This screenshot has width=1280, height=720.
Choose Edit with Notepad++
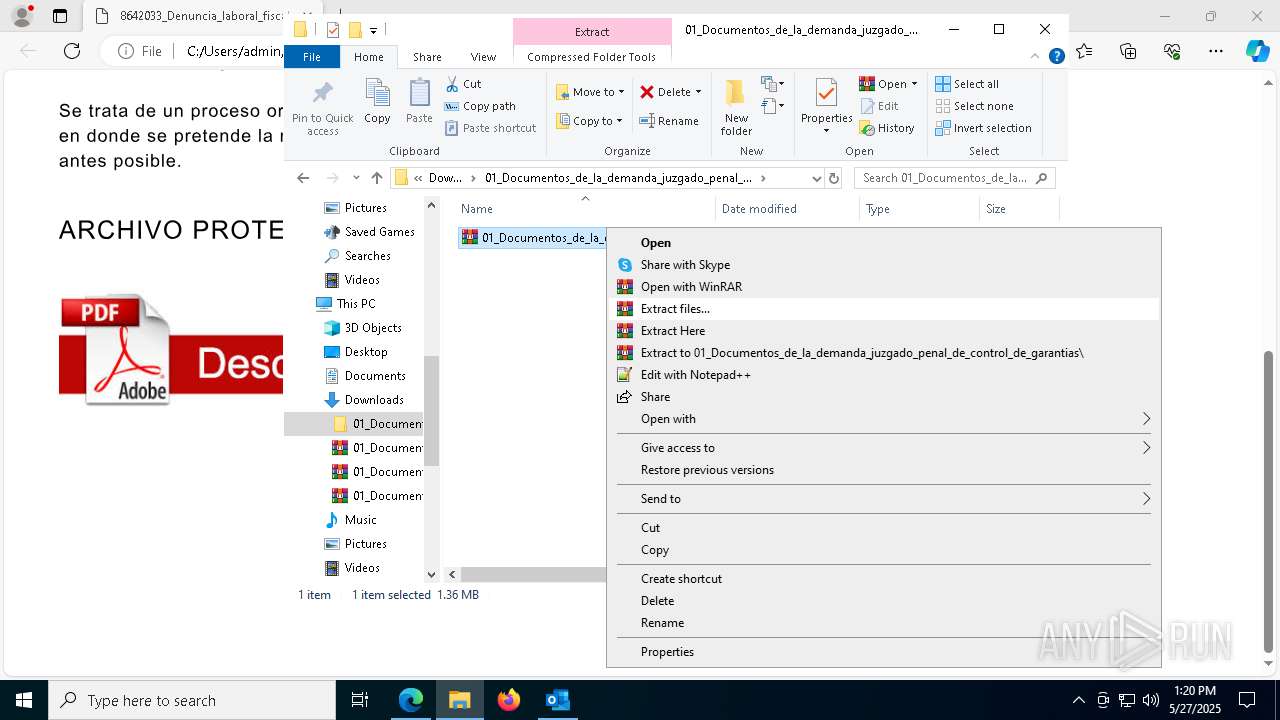click(883, 375)
